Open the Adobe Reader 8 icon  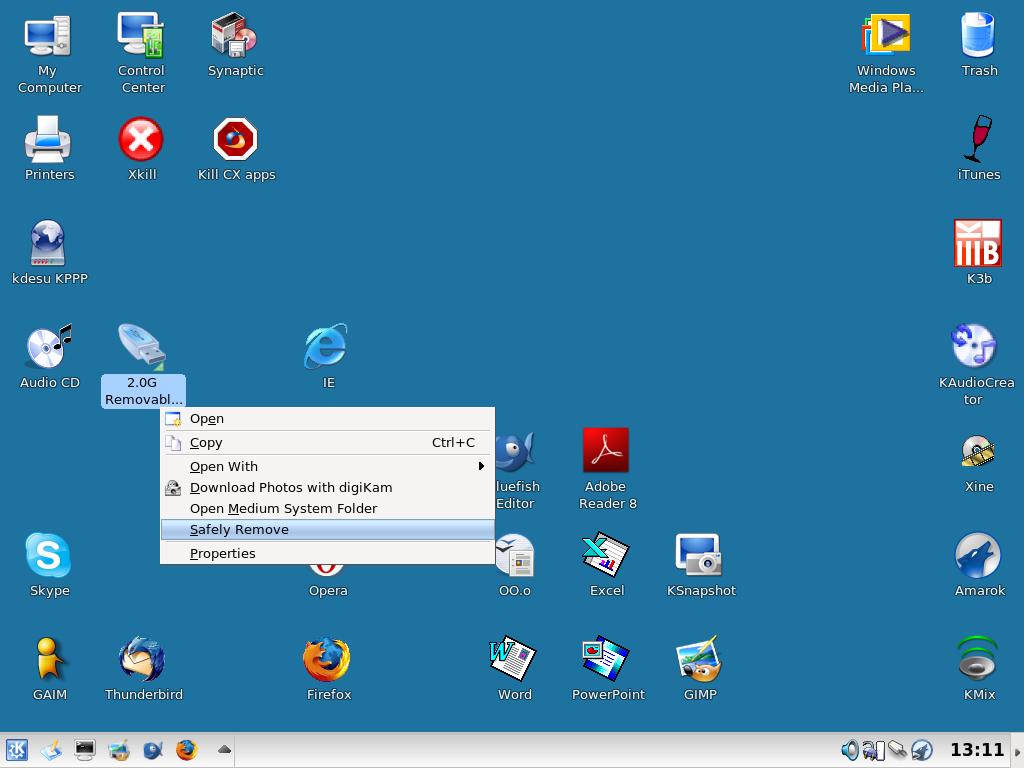pyautogui.click(x=606, y=451)
